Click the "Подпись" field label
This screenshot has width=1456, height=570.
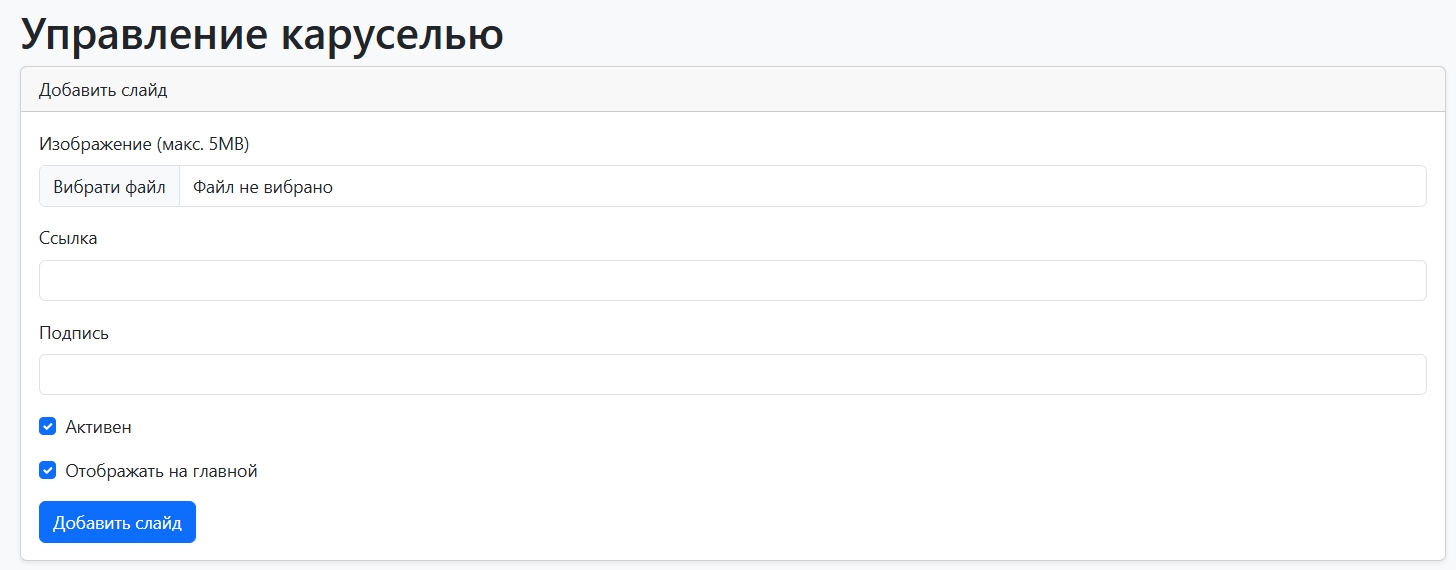[74, 333]
